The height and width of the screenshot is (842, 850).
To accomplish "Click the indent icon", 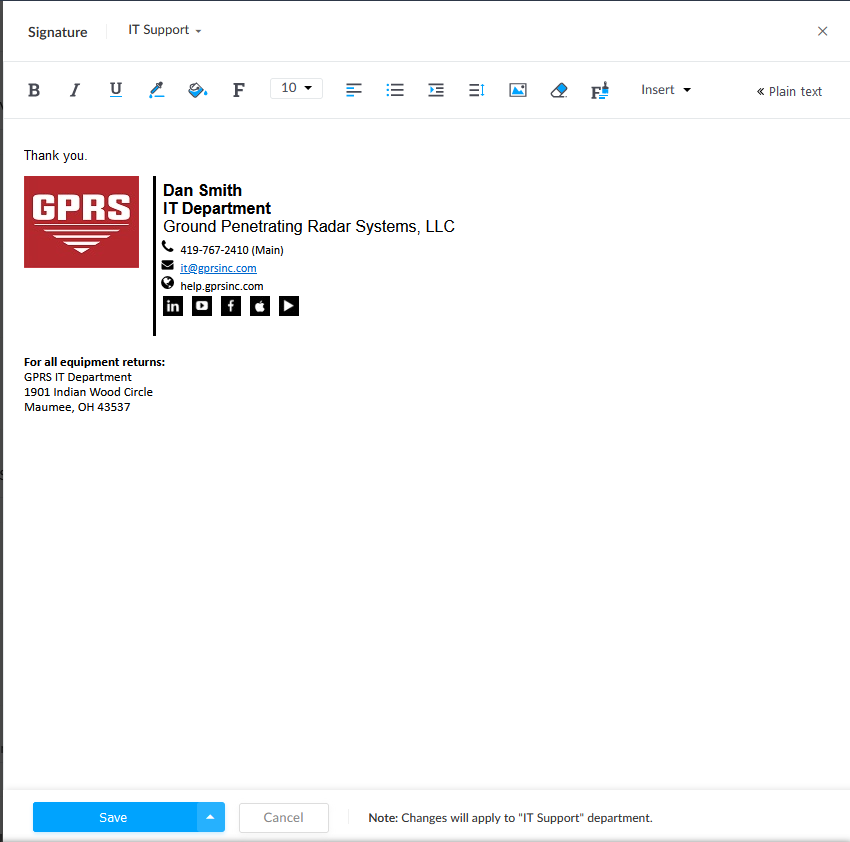I will (x=436, y=90).
